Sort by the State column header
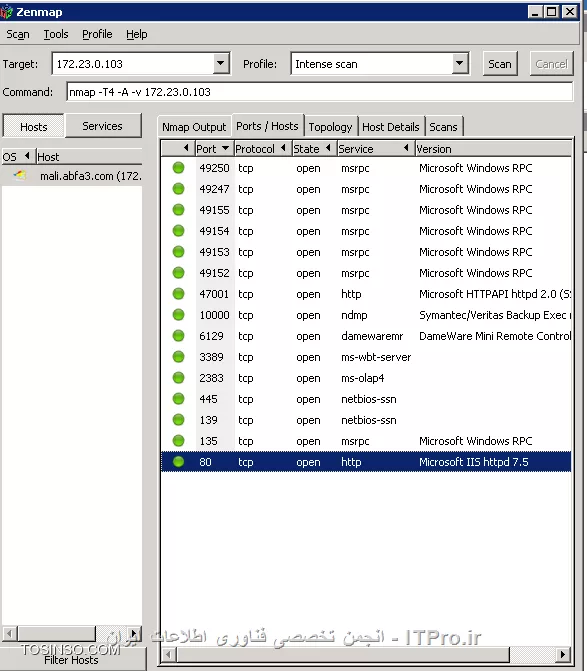Screen dimensions: 587x671 [x=314, y=148]
